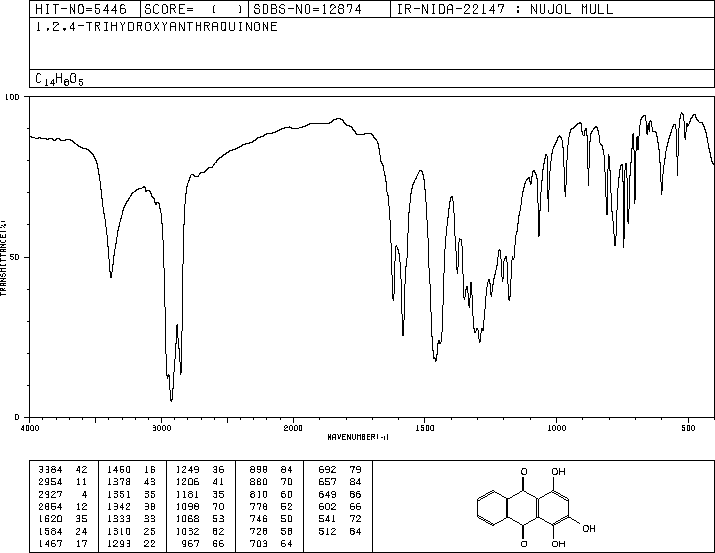Click peak table entry 1342
The height and width of the screenshot is (553, 715).
(119, 506)
